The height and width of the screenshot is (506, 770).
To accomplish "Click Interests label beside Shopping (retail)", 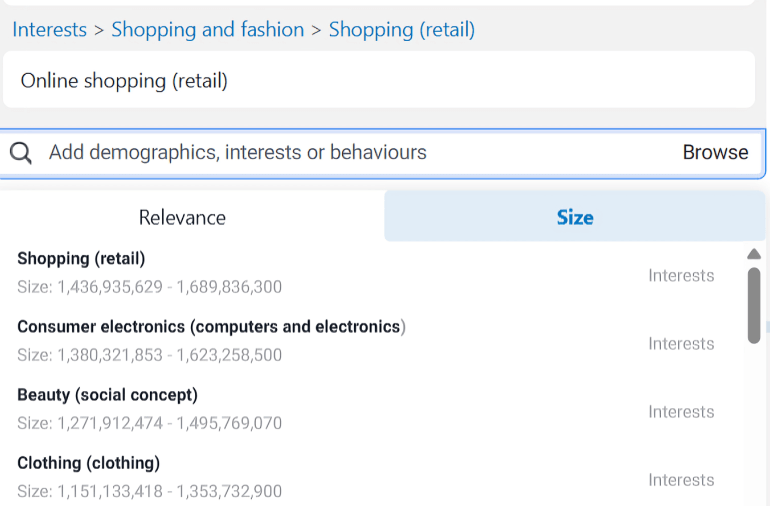I will click(681, 276).
